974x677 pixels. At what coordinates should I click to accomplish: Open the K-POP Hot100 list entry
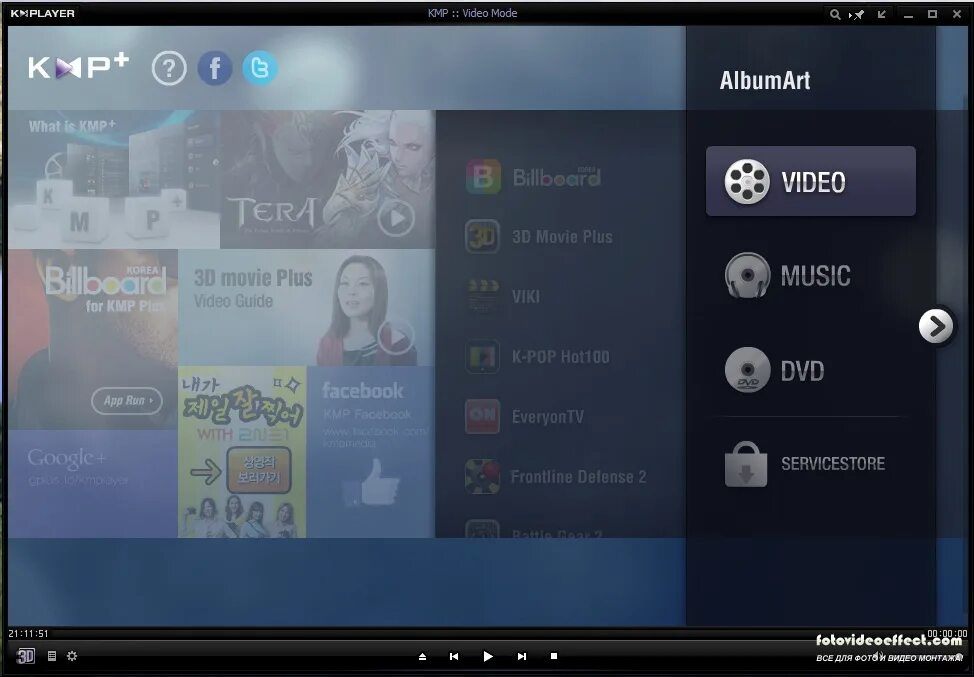pos(538,357)
